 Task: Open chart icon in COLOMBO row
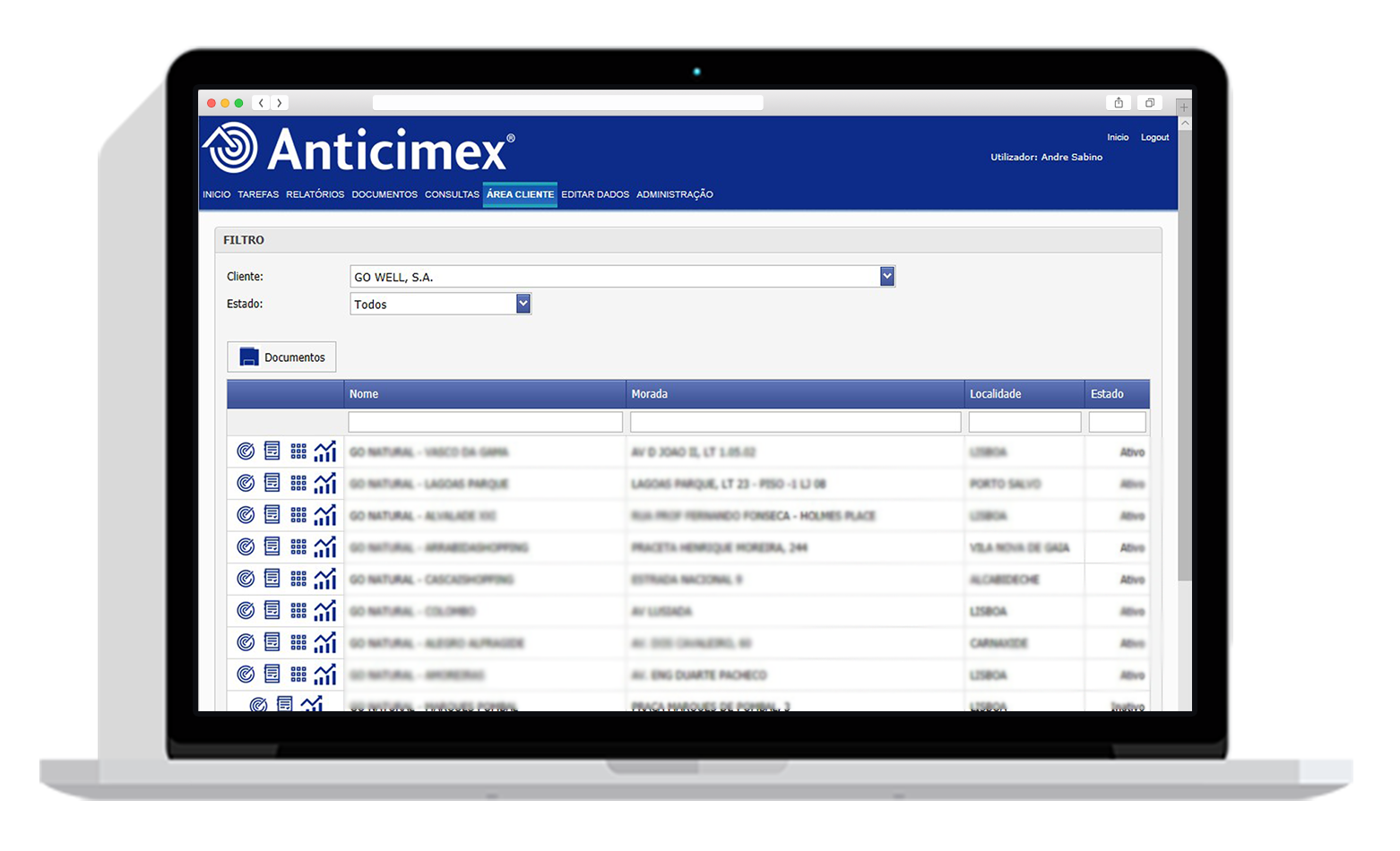point(325,611)
